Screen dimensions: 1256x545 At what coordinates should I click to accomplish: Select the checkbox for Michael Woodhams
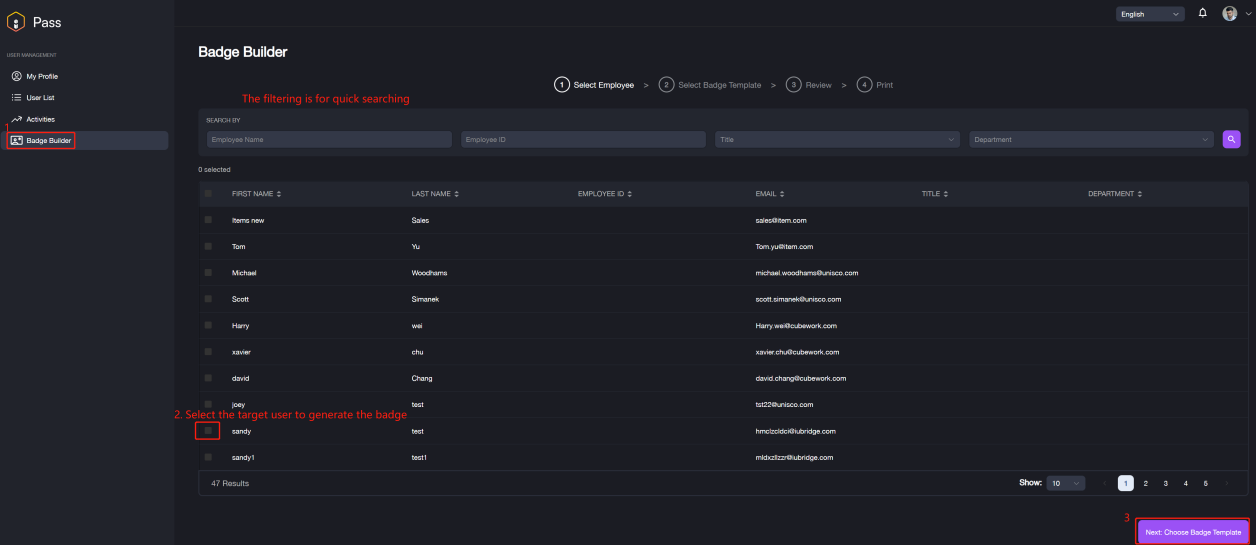click(208, 272)
